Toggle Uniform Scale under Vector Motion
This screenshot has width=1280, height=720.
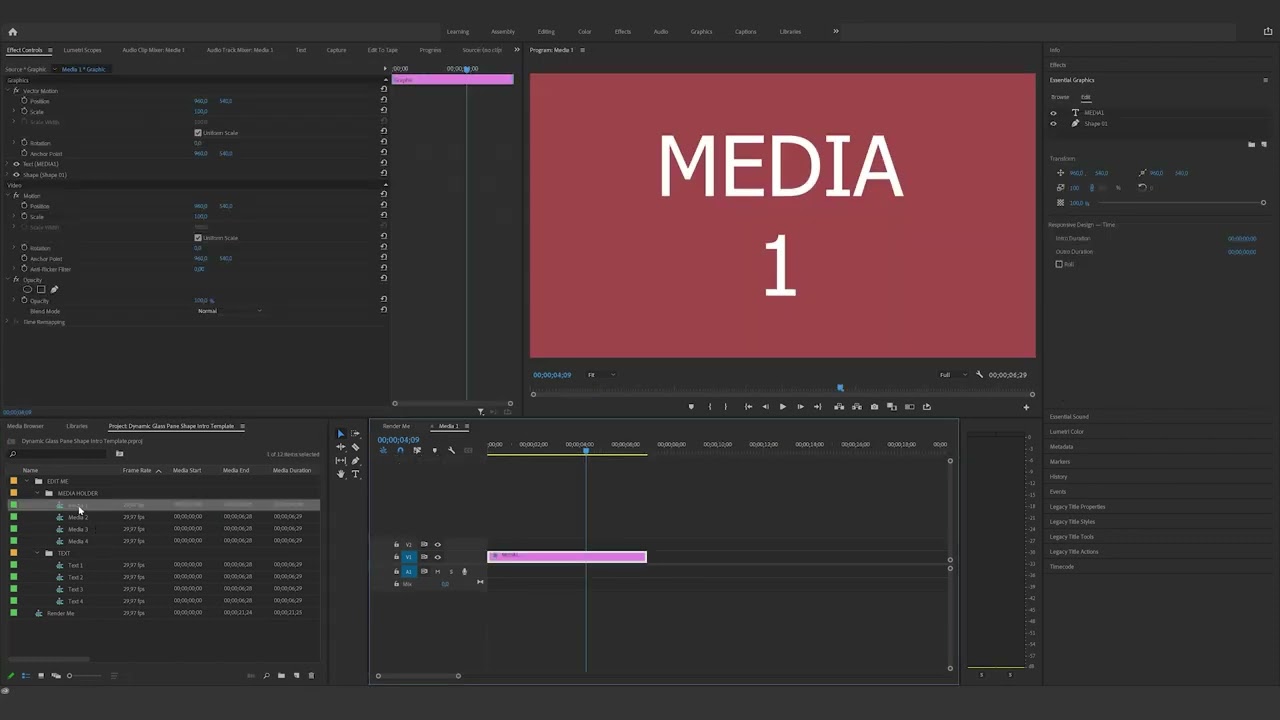pos(198,133)
